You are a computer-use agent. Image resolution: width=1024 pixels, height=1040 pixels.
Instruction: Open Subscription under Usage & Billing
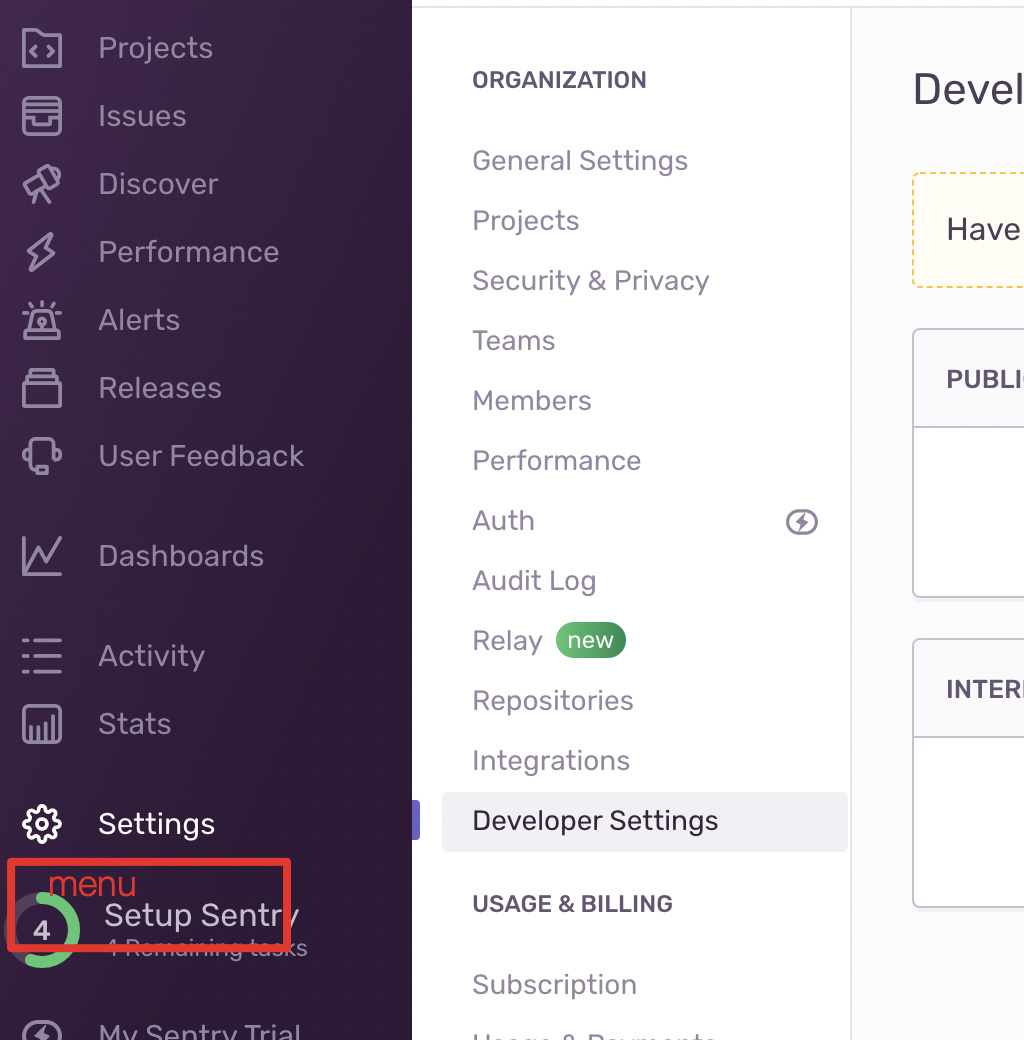554,985
